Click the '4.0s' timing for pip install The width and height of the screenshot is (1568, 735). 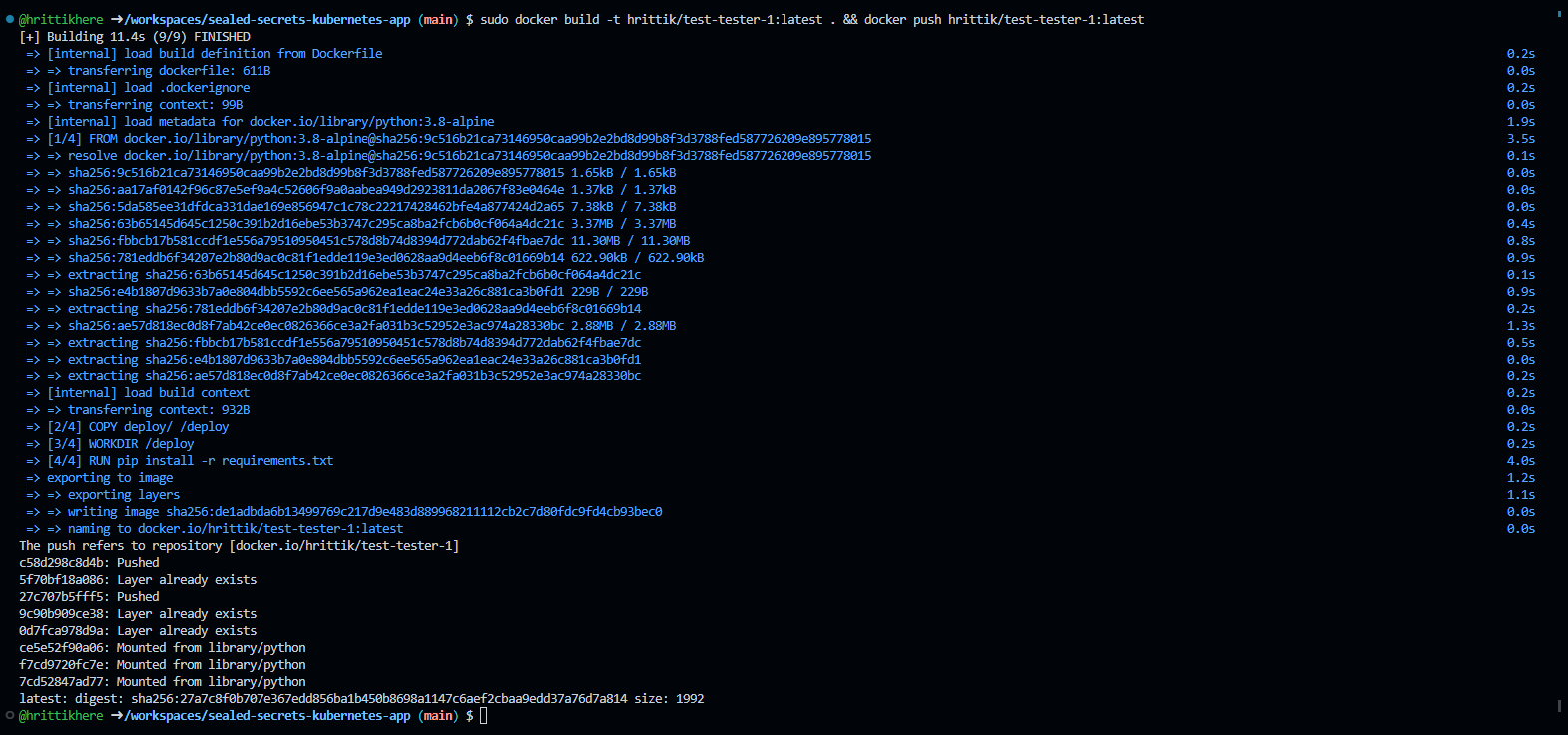click(x=1521, y=460)
